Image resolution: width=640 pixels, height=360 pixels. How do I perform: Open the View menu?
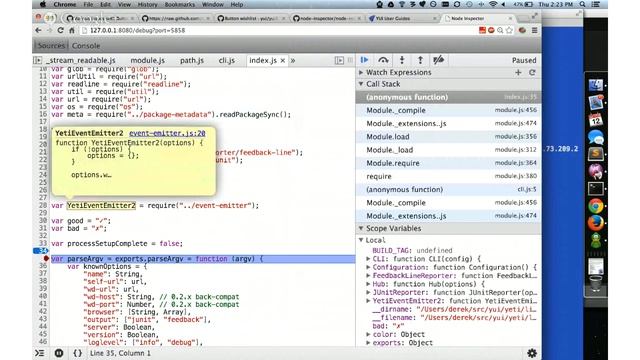[124, 4]
